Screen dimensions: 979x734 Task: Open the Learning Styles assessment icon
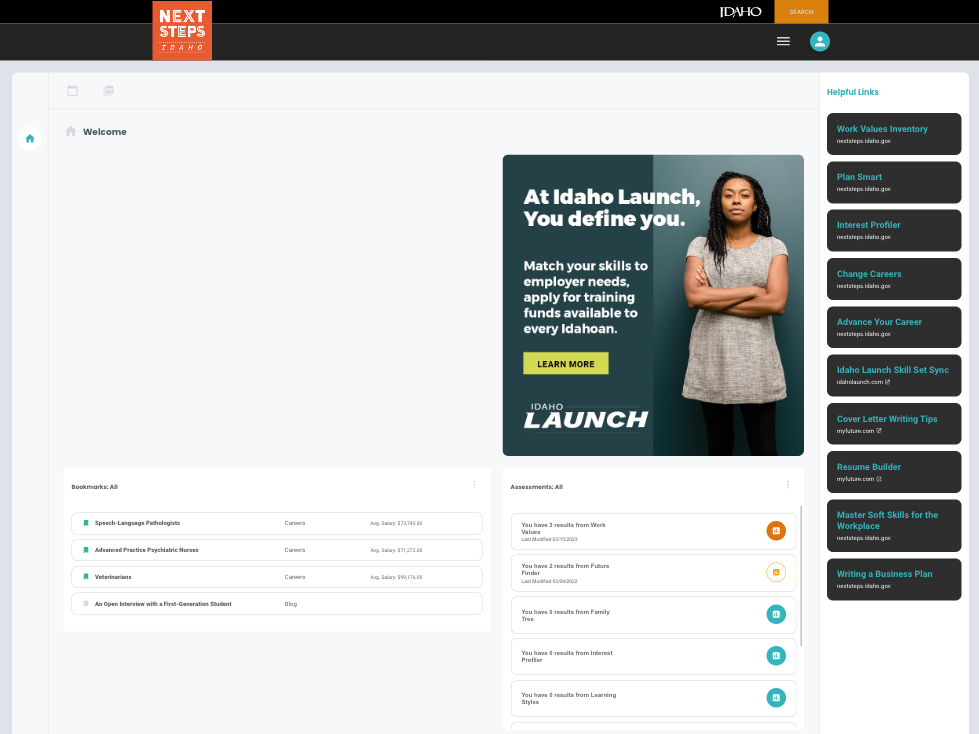tap(776, 698)
